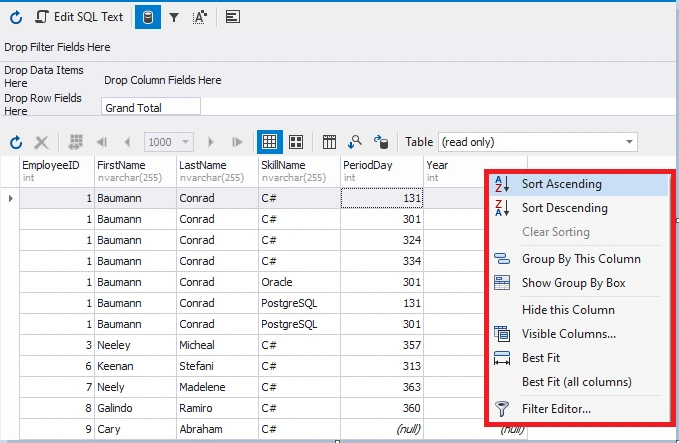Click the Micheal last name cell
679x443 pixels.
coord(217,345)
